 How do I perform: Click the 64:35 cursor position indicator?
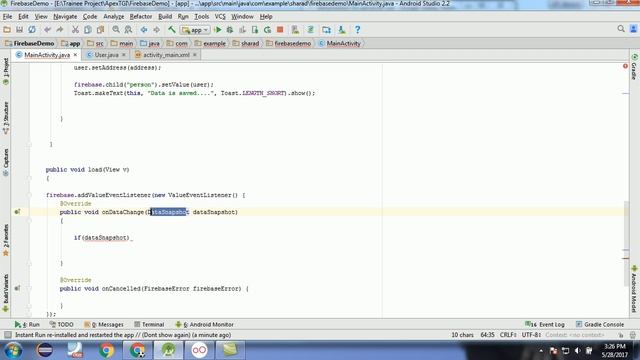click(x=487, y=335)
